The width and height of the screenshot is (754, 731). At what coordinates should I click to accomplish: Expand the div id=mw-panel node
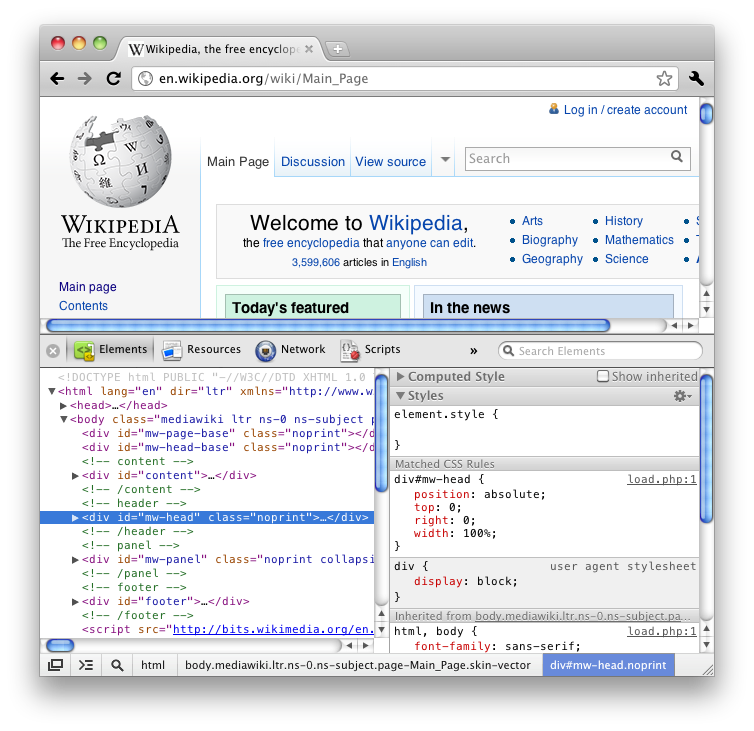click(75, 560)
